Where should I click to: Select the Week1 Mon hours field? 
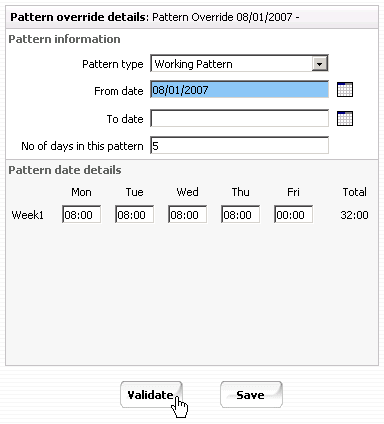click(81, 214)
